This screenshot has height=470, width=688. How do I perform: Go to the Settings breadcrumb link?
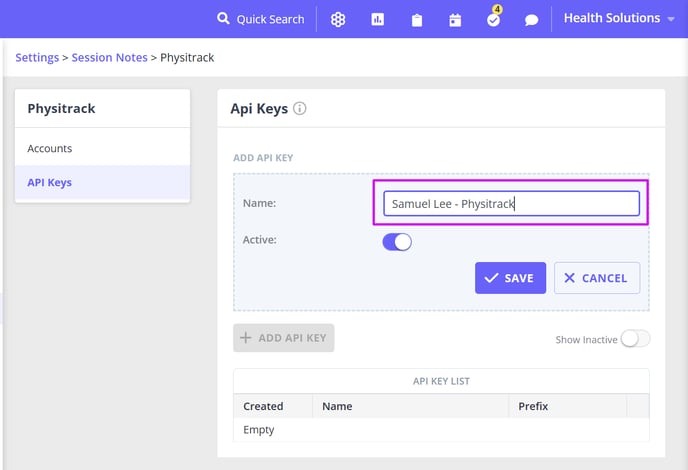(x=37, y=57)
